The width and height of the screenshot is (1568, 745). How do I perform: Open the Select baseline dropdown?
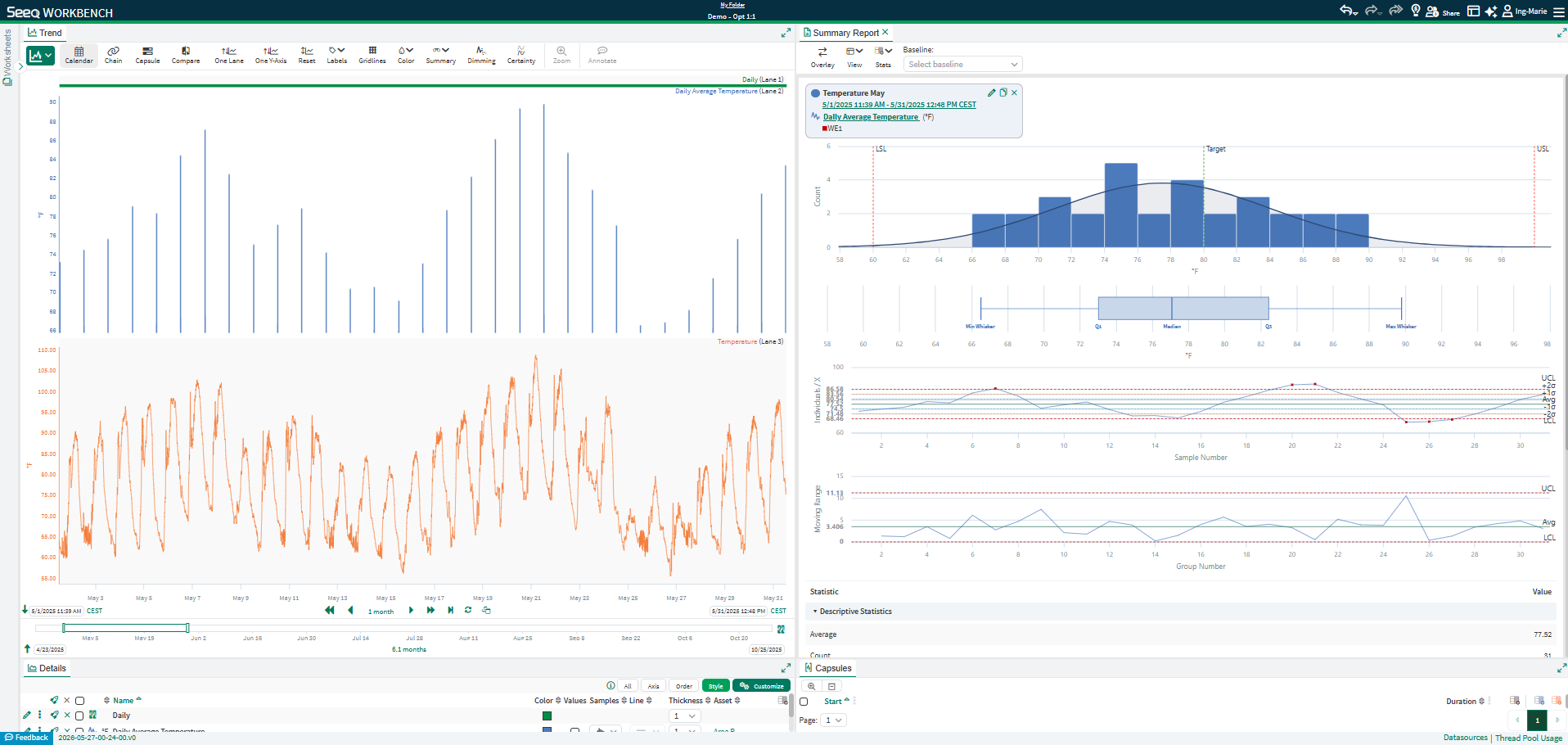tap(963, 64)
